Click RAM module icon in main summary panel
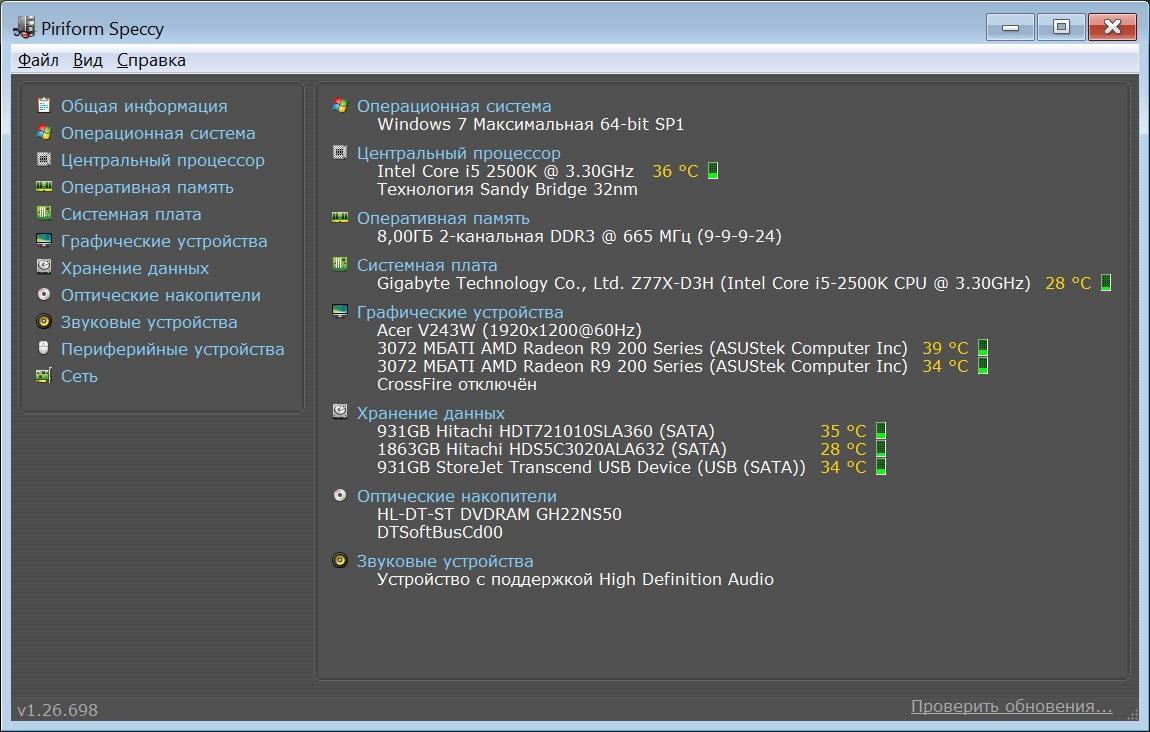The height and width of the screenshot is (732, 1150). click(x=340, y=217)
